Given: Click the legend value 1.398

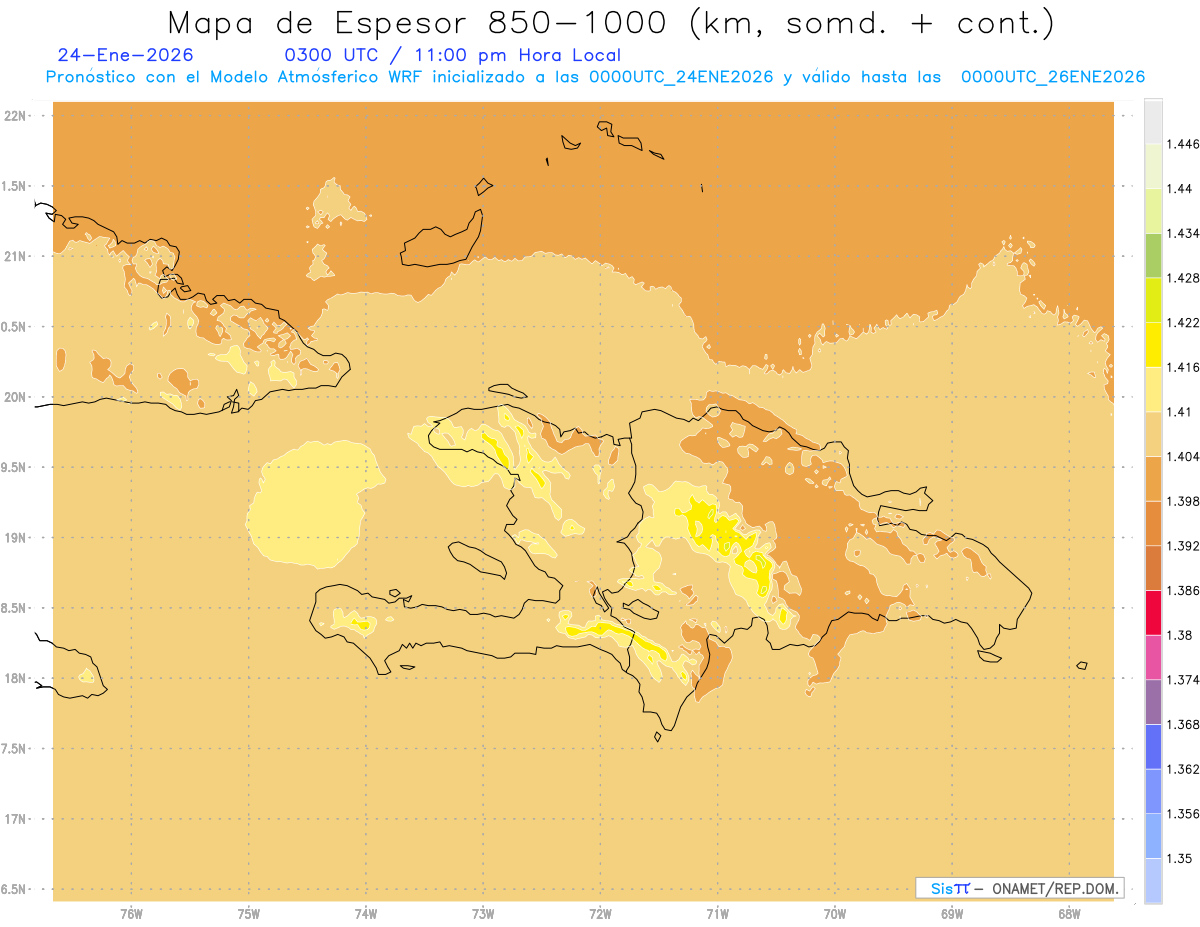Looking at the screenshot, I should point(1183,501).
